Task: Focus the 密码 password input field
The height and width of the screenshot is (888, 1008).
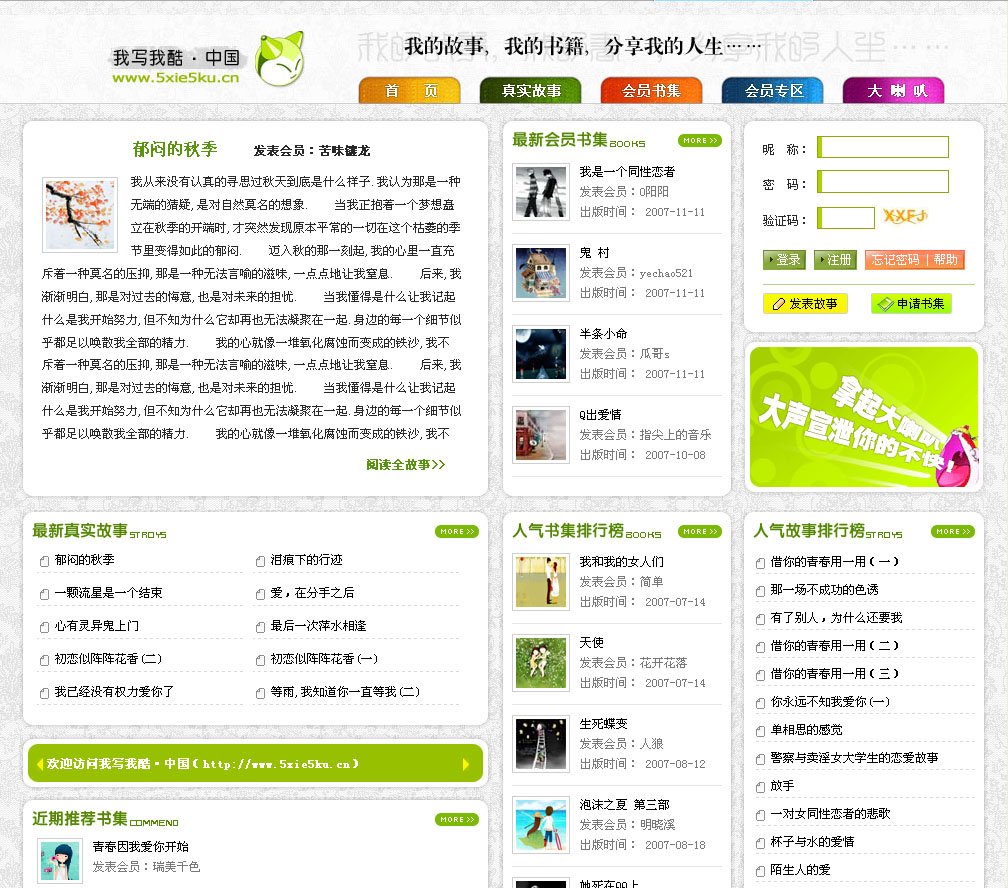Action: point(883,181)
